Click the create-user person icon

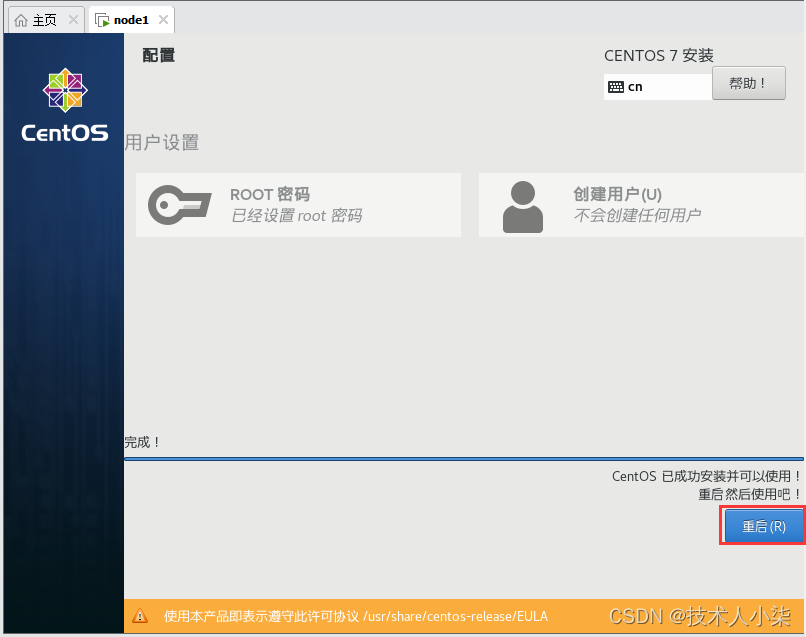pos(523,207)
